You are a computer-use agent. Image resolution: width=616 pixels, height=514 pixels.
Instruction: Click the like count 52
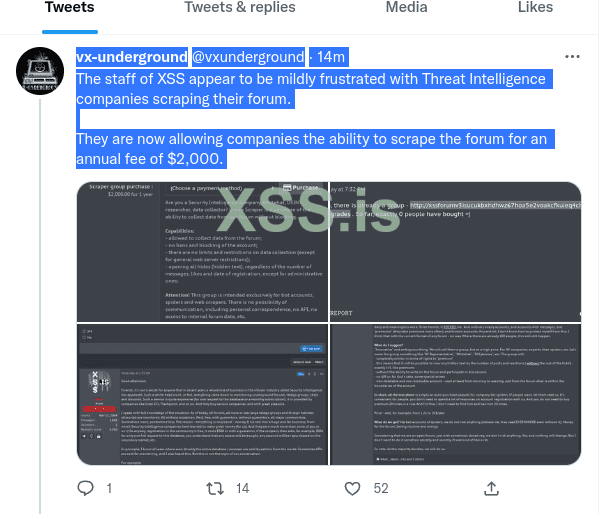[381, 488]
